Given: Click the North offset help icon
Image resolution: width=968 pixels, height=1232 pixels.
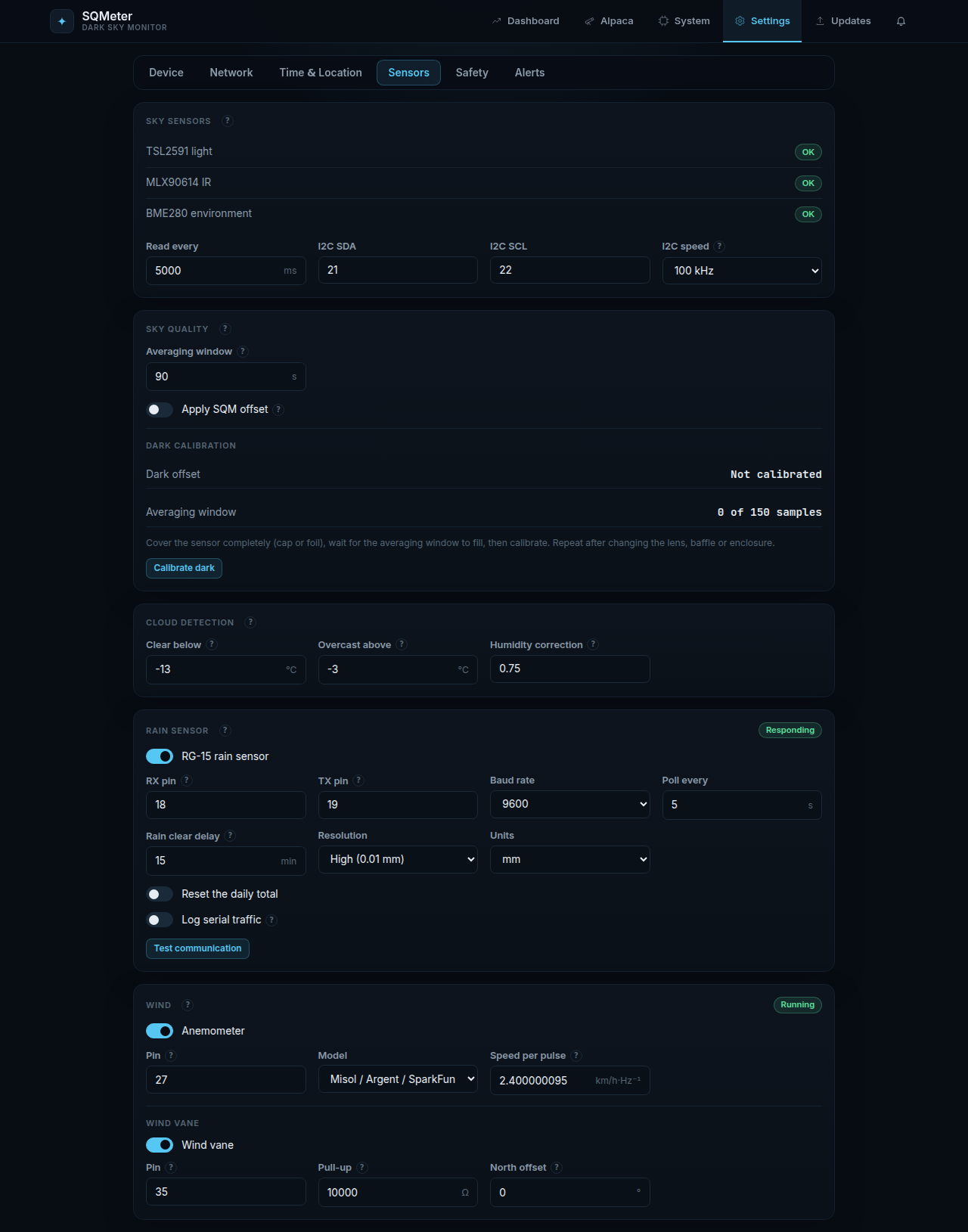Looking at the screenshot, I should (x=557, y=1167).
